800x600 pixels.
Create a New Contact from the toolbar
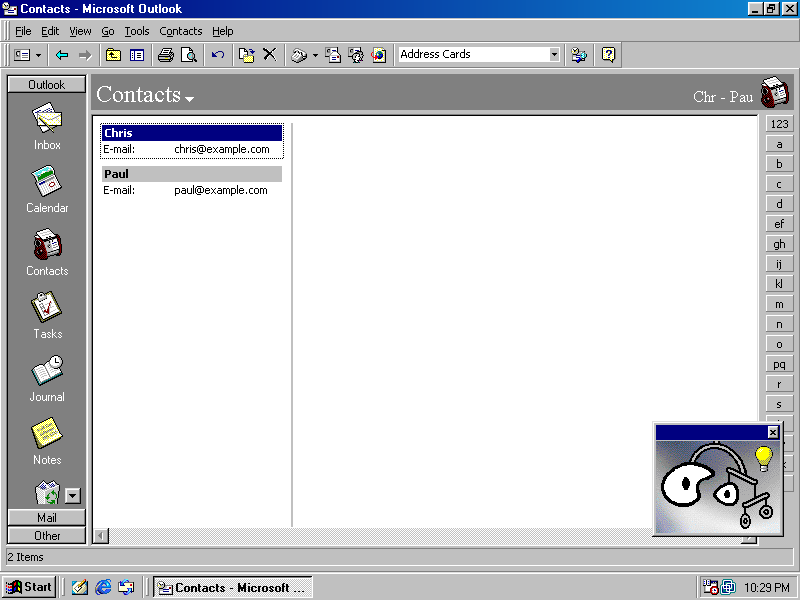click(x=22, y=55)
